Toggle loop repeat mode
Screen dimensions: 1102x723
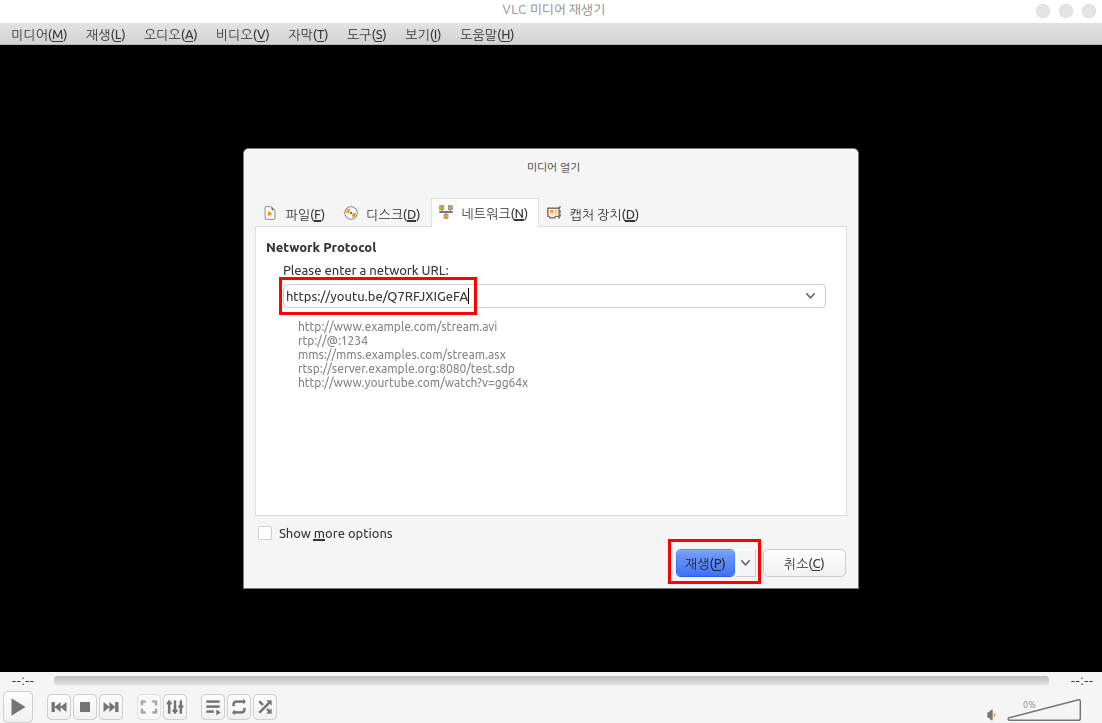tap(239, 707)
